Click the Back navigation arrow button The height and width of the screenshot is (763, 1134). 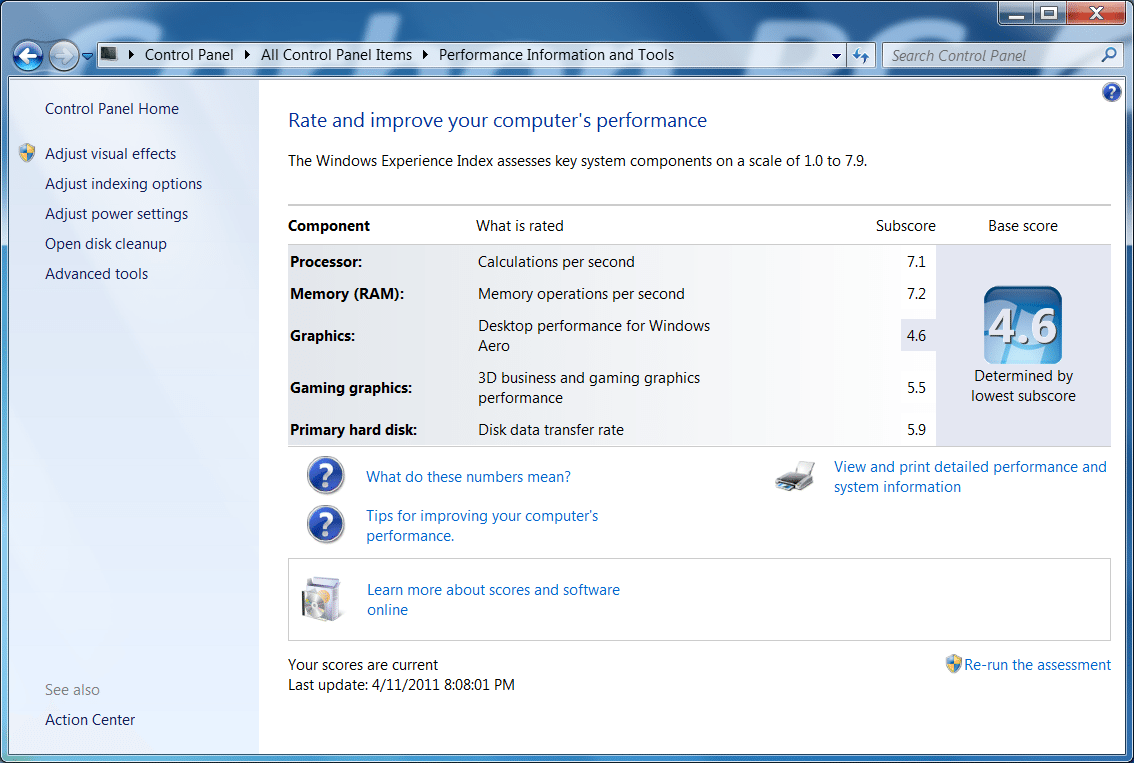(28, 56)
